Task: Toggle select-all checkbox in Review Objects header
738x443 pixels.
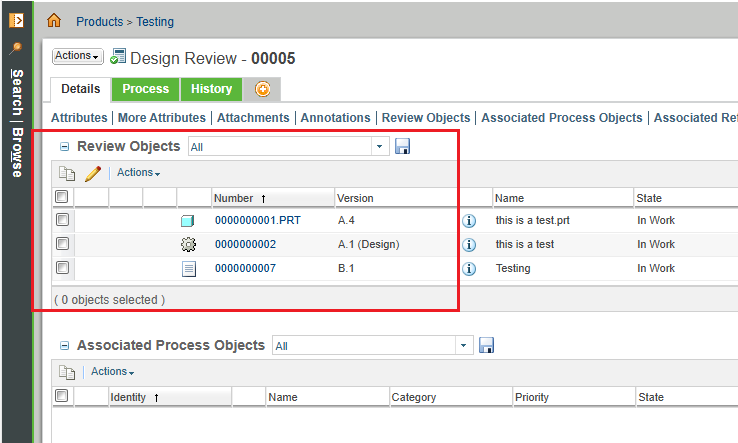Action: [x=62, y=197]
